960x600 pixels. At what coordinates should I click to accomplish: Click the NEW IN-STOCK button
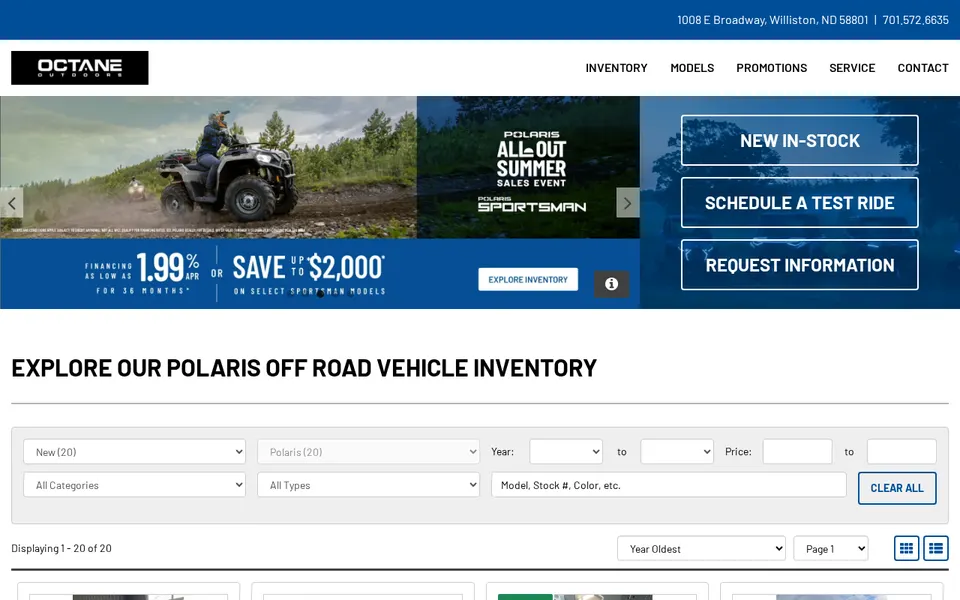click(x=800, y=141)
